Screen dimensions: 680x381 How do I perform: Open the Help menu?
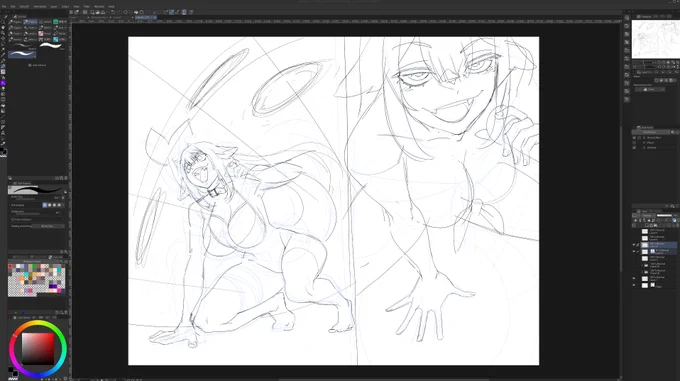click(111, 7)
